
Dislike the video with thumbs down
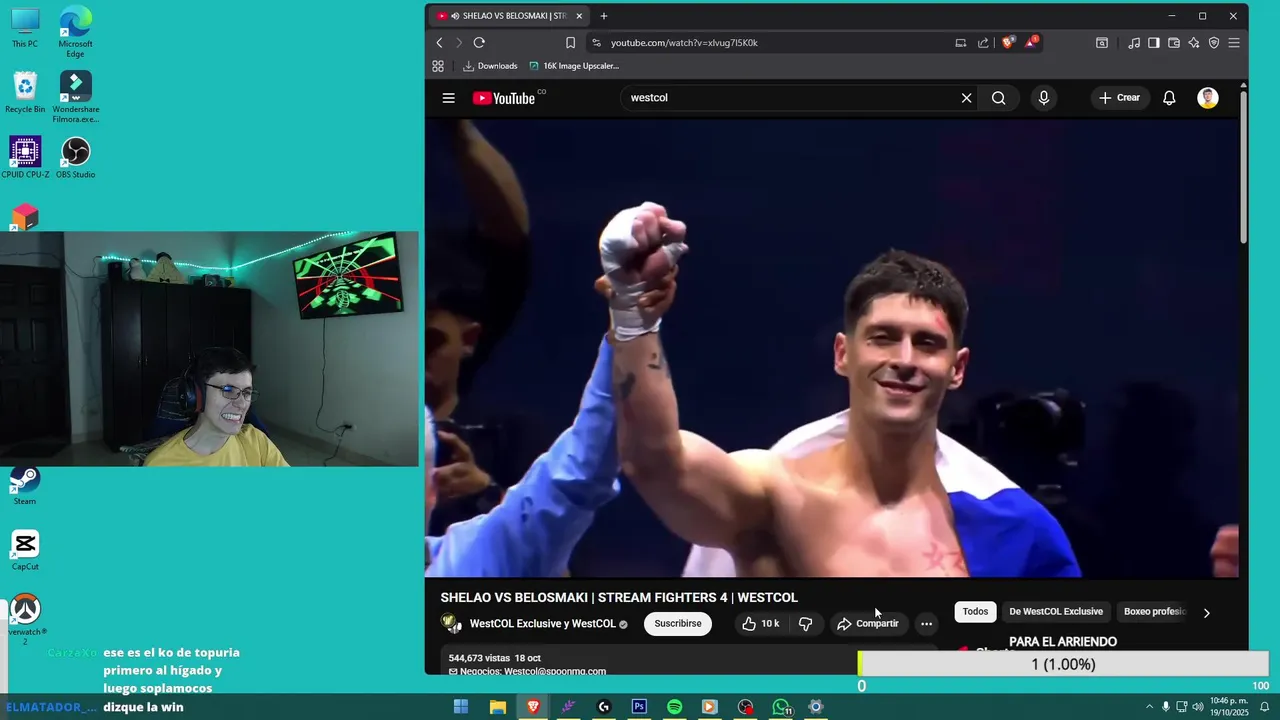coord(805,623)
